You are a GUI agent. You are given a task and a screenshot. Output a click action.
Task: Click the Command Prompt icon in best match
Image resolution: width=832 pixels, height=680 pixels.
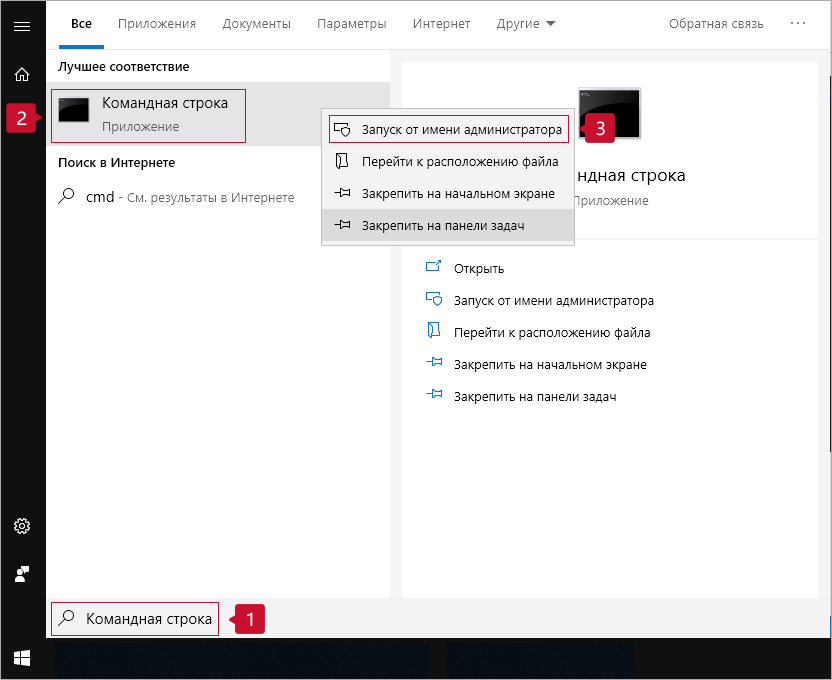pos(75,112)
